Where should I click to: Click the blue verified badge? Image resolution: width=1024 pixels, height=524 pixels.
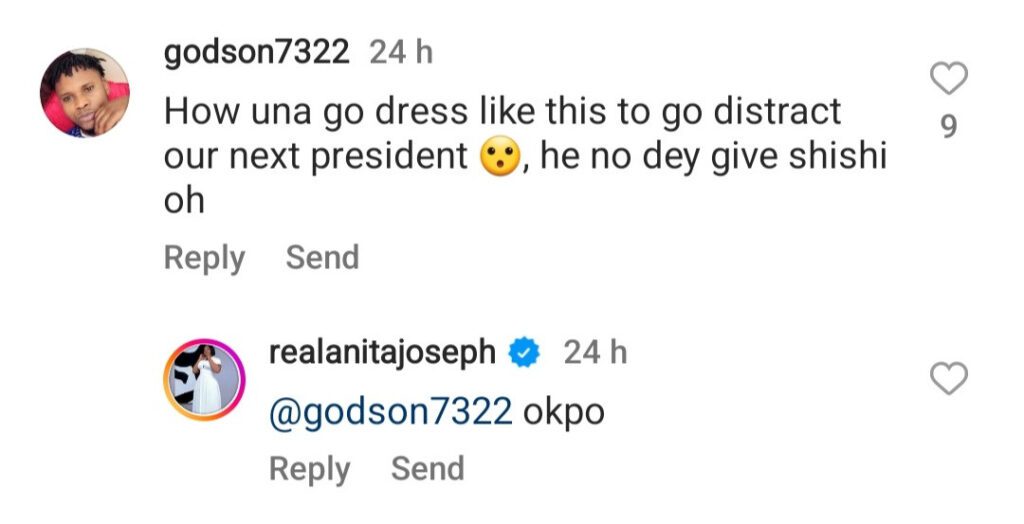point(526,352)
